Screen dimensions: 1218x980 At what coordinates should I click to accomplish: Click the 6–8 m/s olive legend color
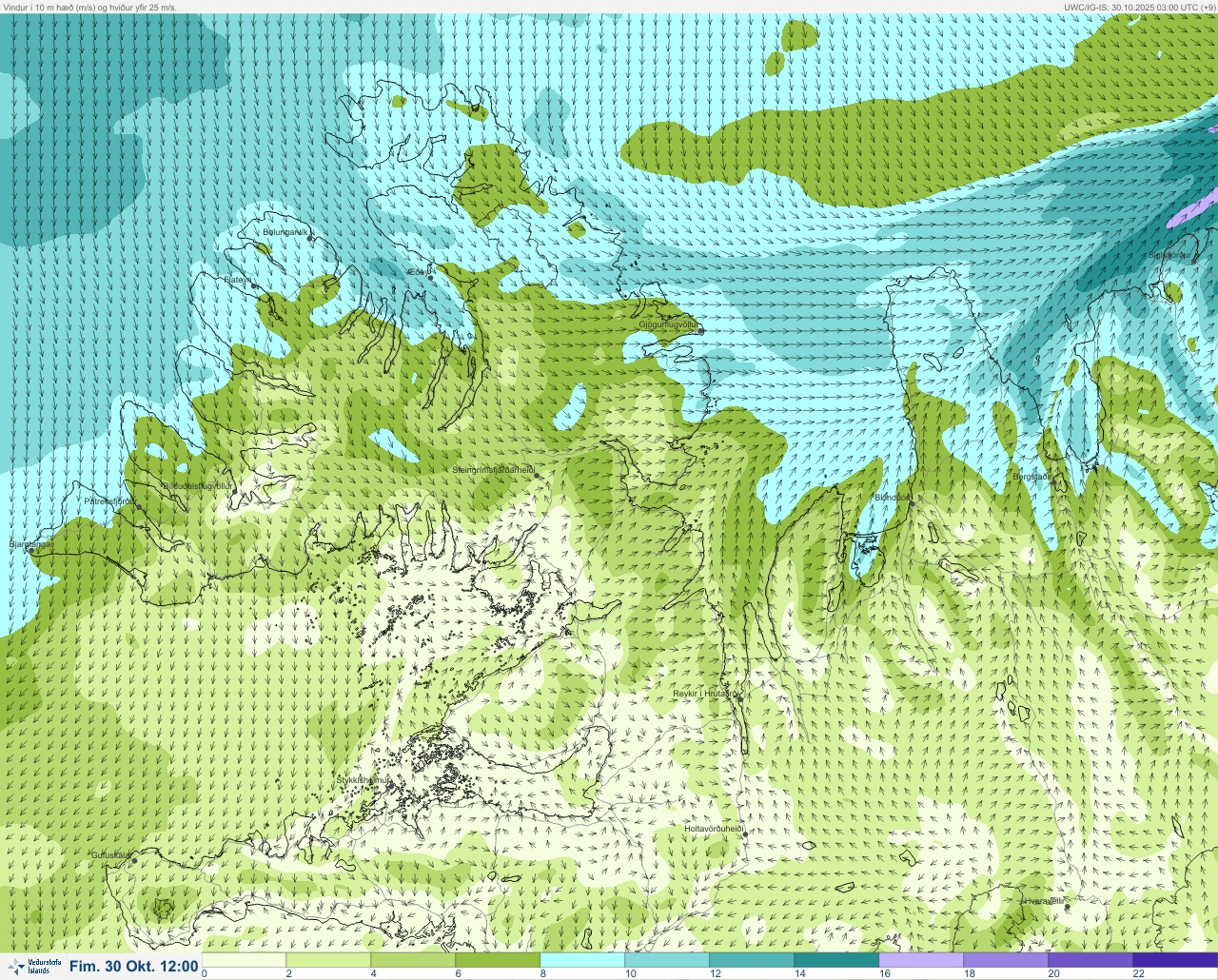pyautogui.click(x=499, y=960)
